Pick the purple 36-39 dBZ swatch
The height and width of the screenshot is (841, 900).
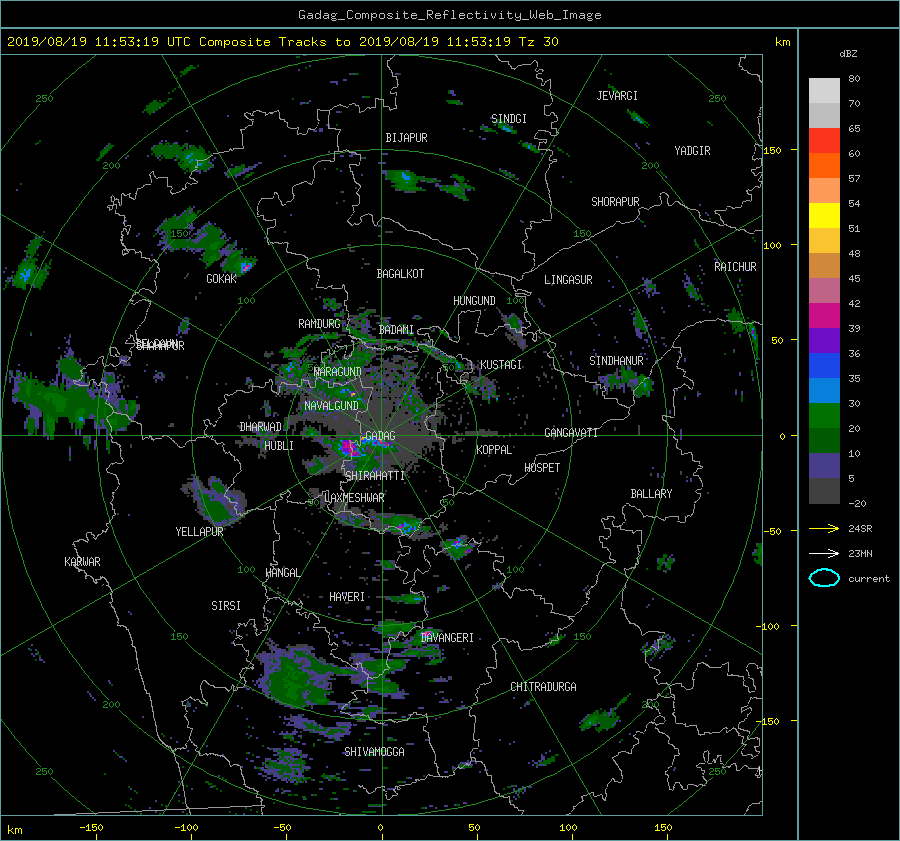pyautogui.click(x=824, y=341)
